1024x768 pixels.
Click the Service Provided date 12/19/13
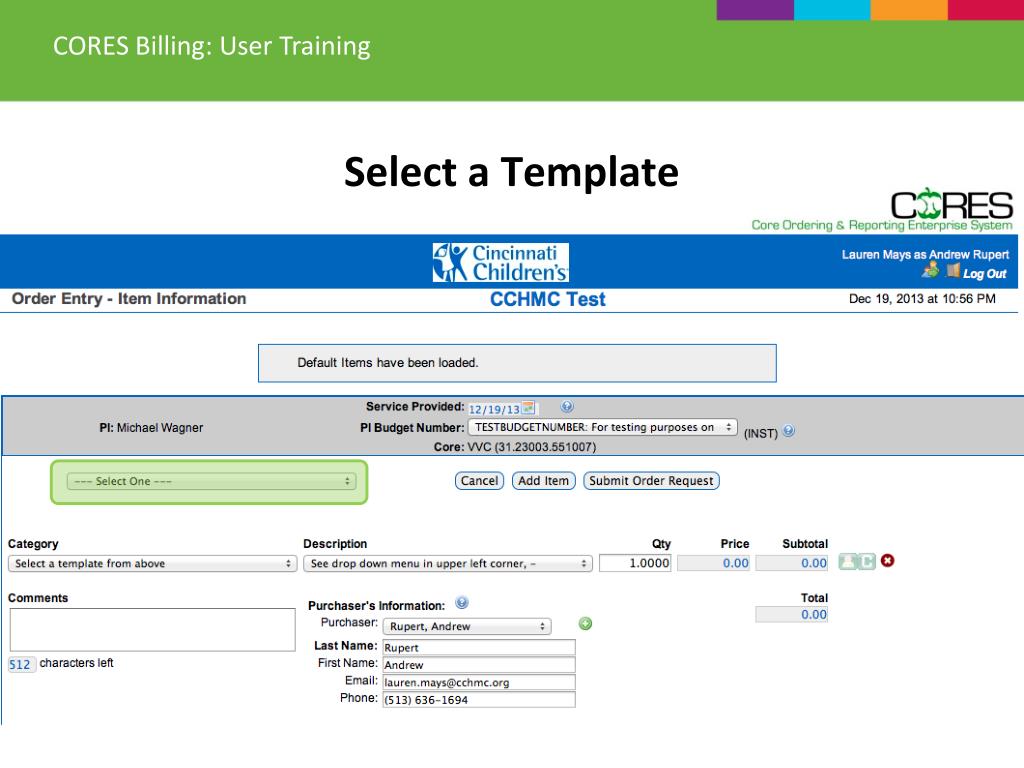tap(494, 409)
